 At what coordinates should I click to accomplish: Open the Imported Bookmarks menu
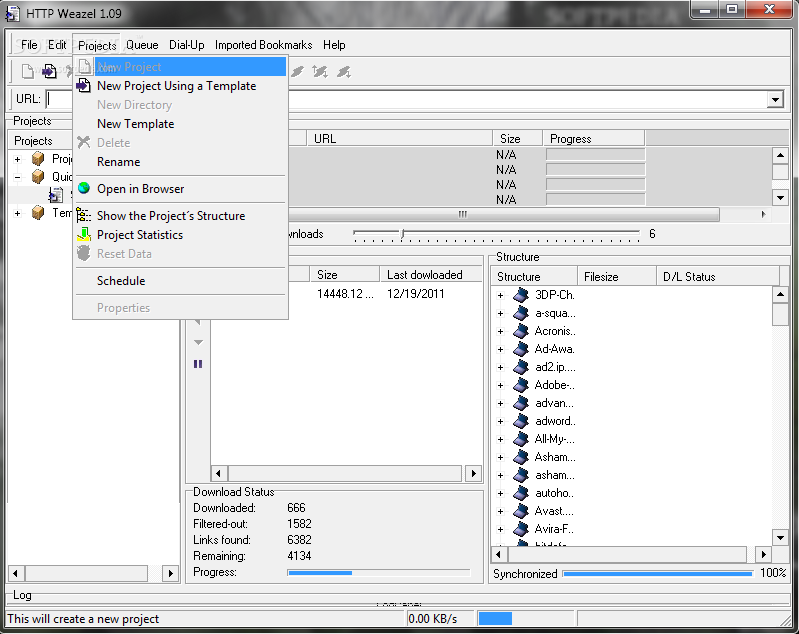click(263, 45)
